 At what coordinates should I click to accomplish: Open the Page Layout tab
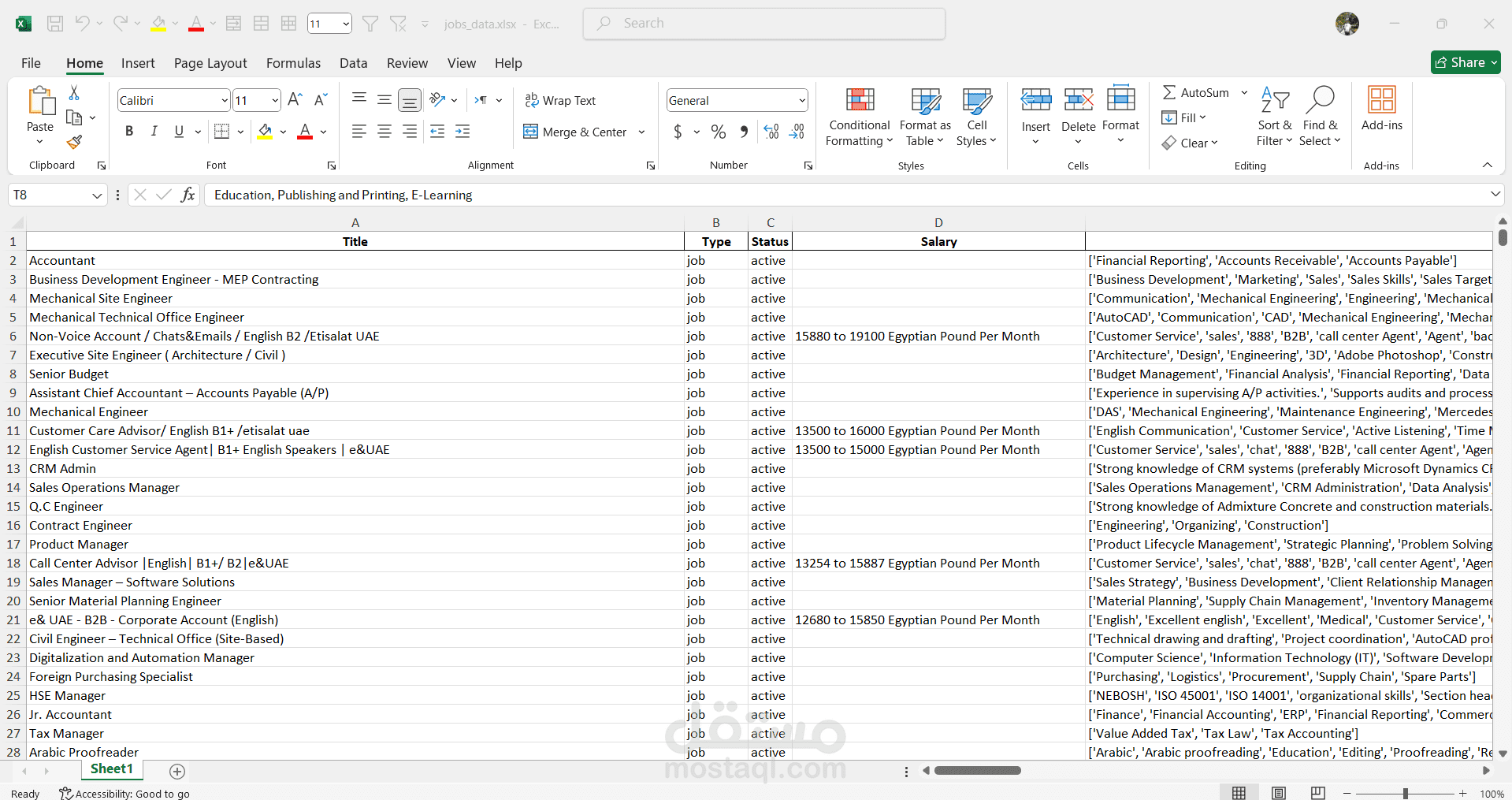(x=210, y=63)
